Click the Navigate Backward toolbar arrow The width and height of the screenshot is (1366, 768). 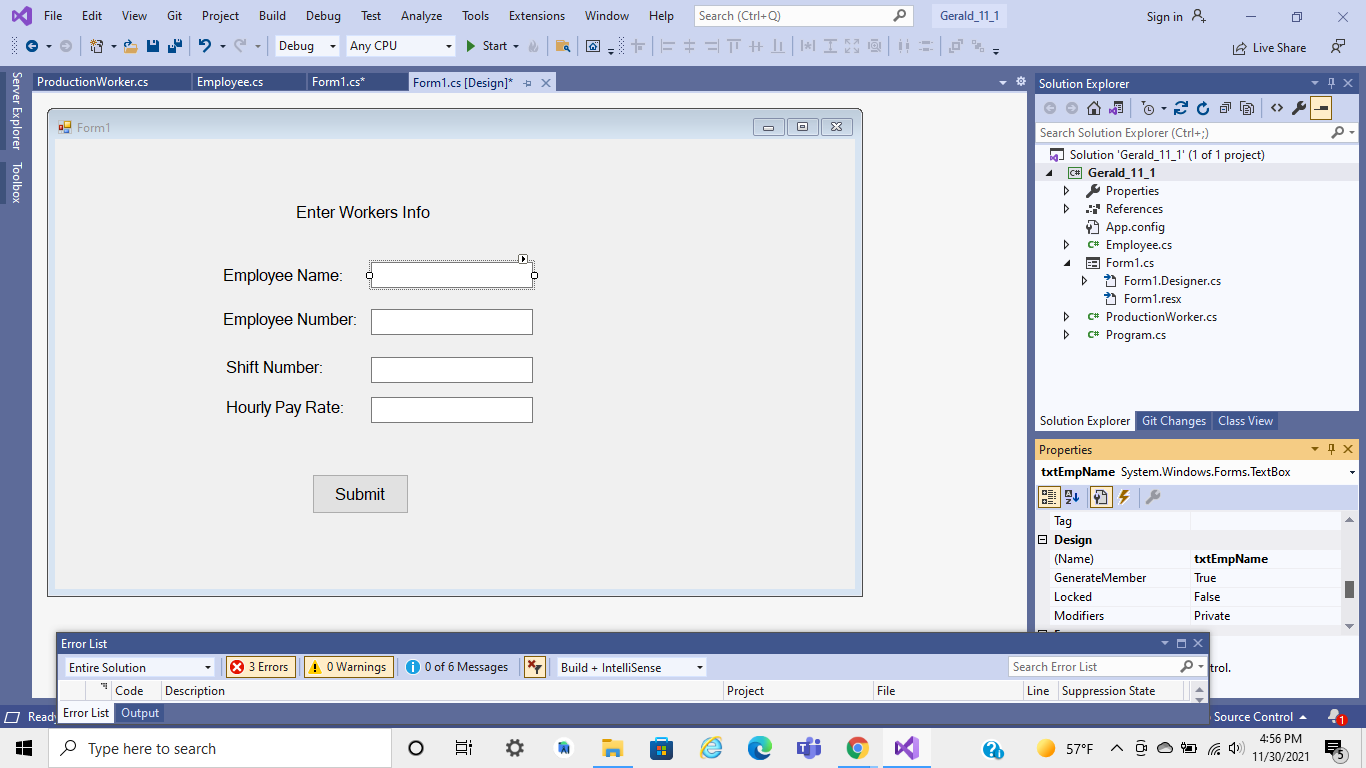(x=32, y=46)
